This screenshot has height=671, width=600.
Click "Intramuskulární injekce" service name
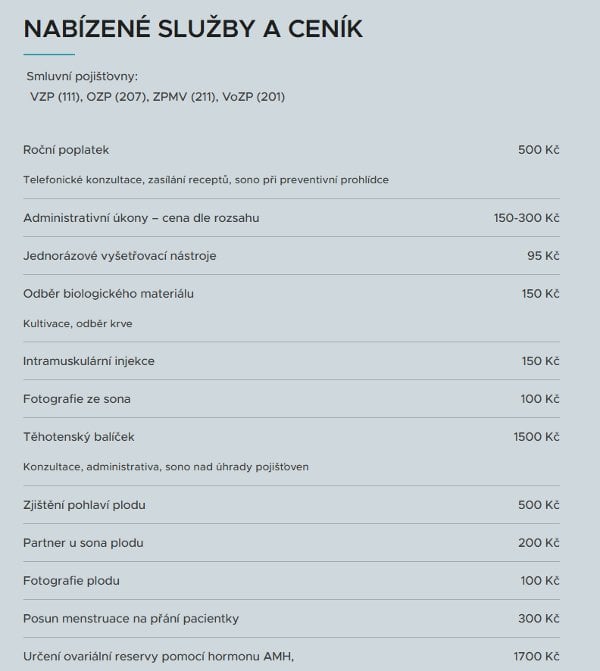(89, 361)
